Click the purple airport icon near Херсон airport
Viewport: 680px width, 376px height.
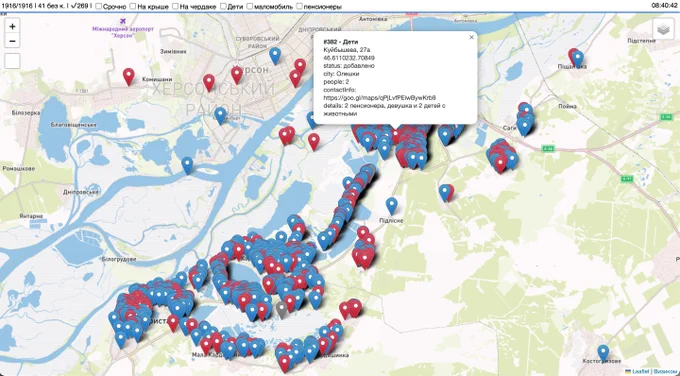tap(123, 21)
